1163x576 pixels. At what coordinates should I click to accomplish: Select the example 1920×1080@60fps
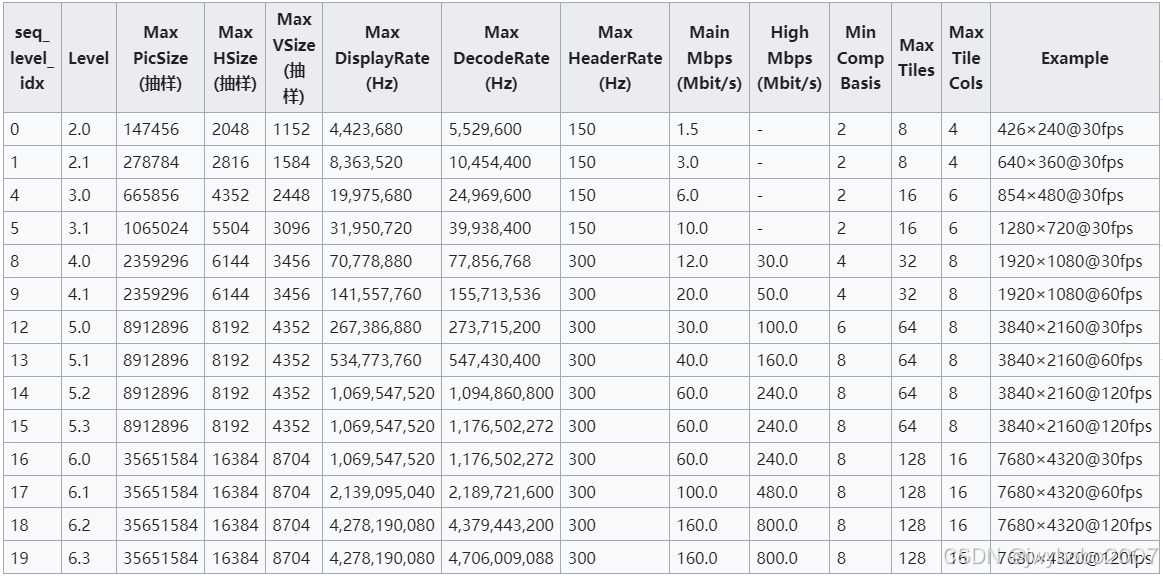[x=1070, y=294]
